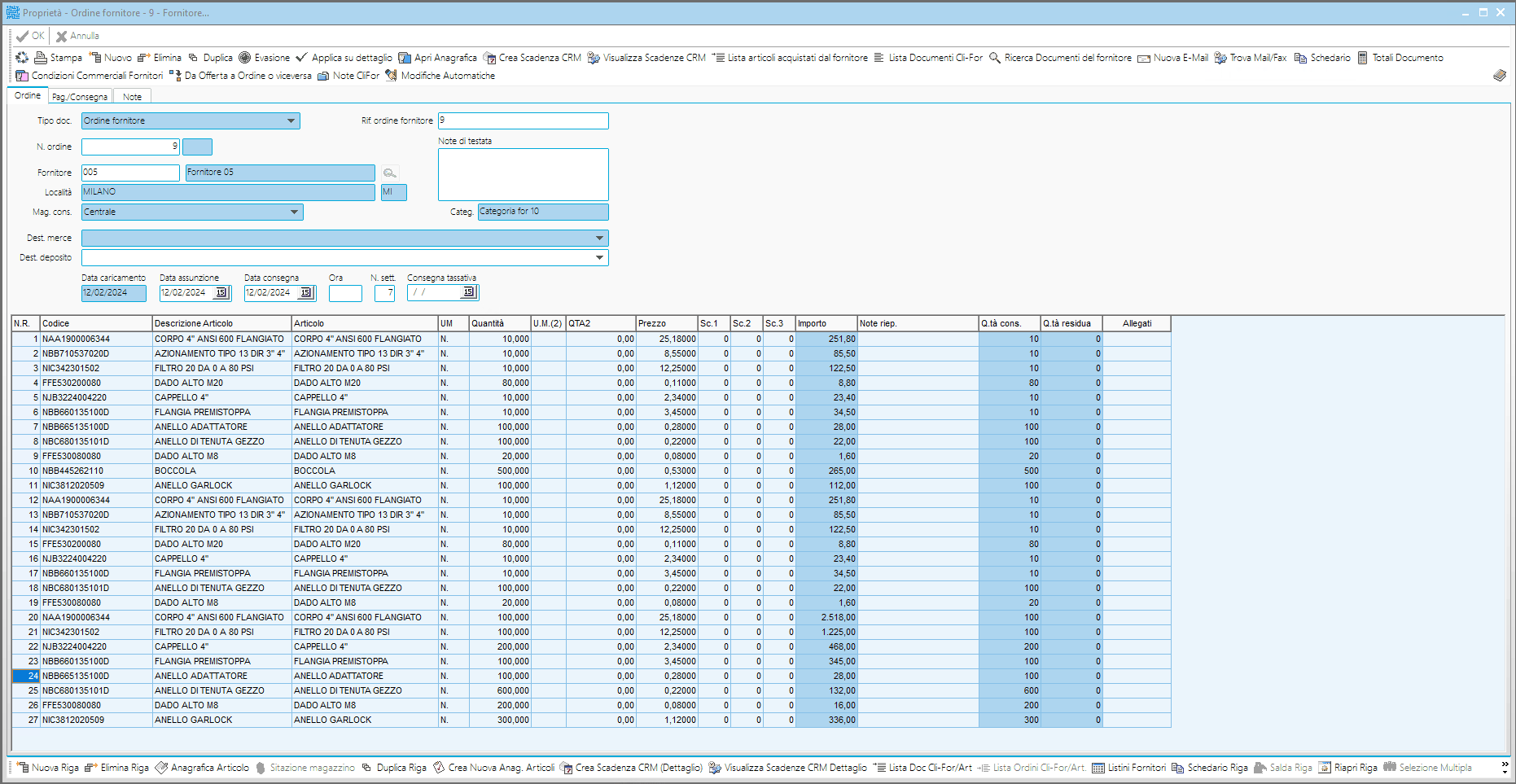The width and height of the screenshot is (1516, 784).
Task: Click Crea Scadenza CRM in top toolbar
Action: [532, 58]
